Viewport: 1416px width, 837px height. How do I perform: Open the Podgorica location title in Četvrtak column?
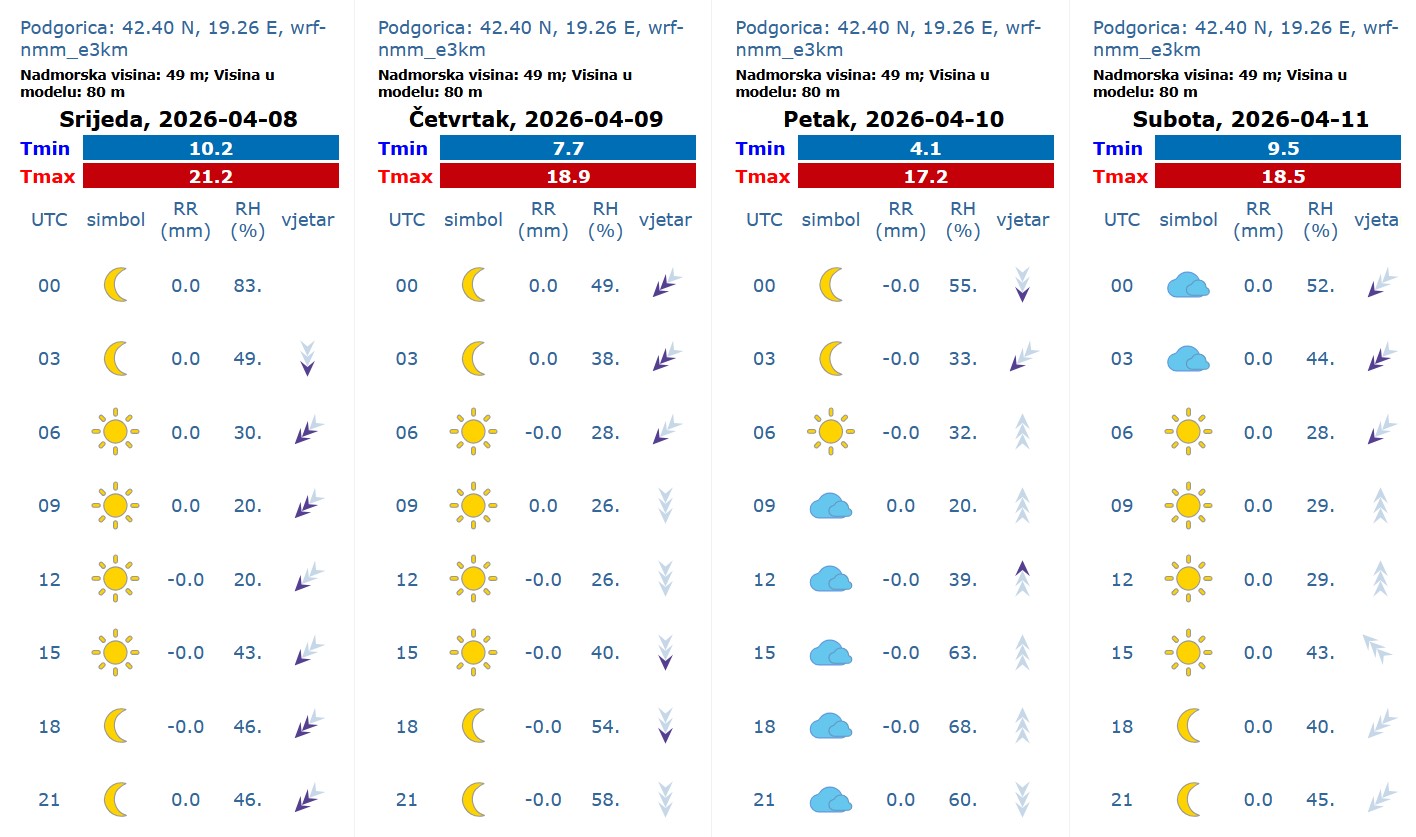(531, 38)
